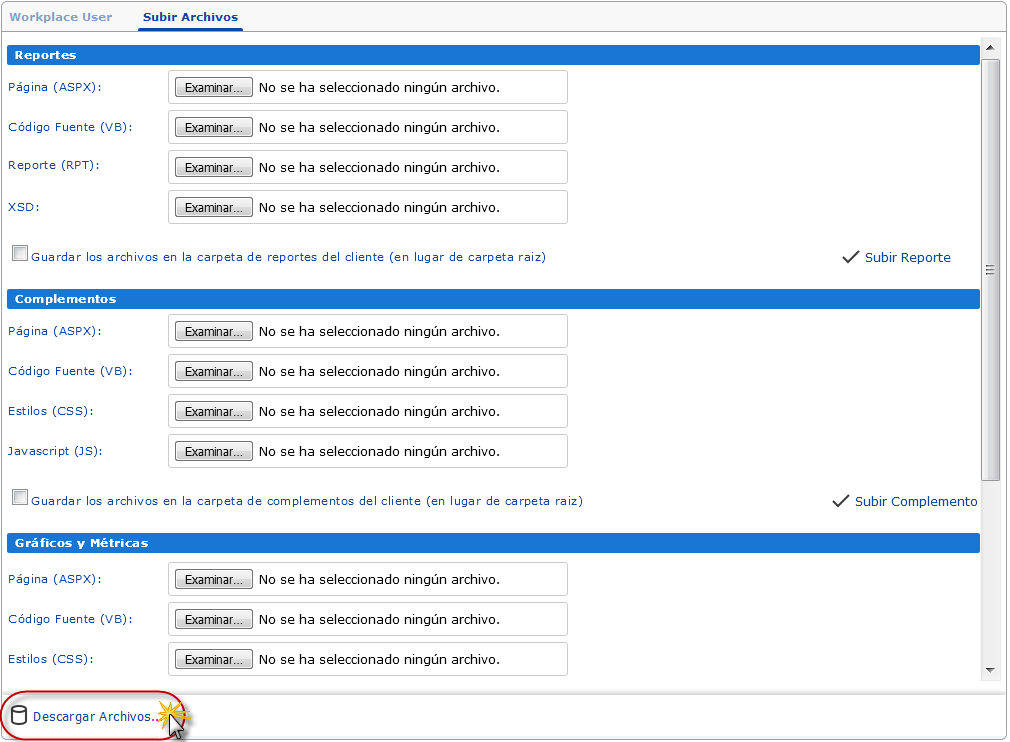Browse for Reportes Código Fuente (VB) file
Viewport: 1010px width, 742px height.
(x=213, y=128)
